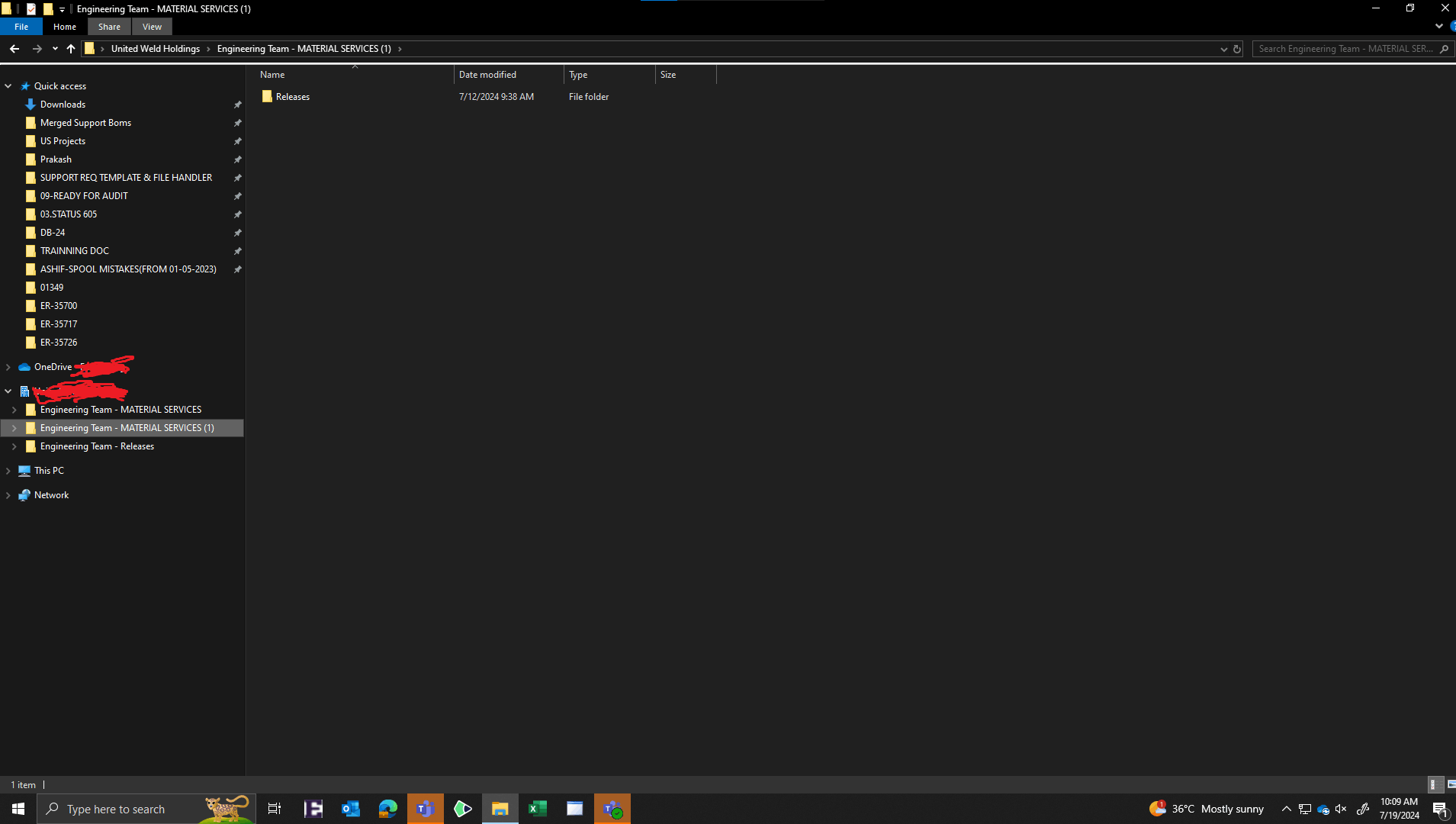Expand Engineering Team - MATERIAL SERVICES node
Viewport: 1456px width, 824px height.
pyautogui.click(x=14, y=410)
